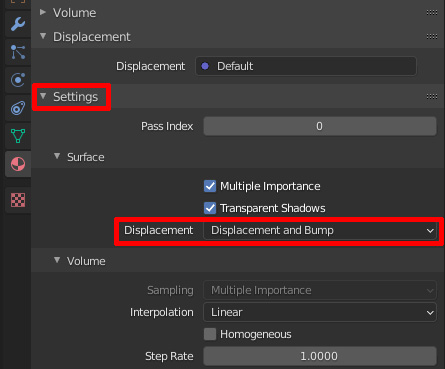Toggle Multiple Importance checkbox

pos(210,186)
